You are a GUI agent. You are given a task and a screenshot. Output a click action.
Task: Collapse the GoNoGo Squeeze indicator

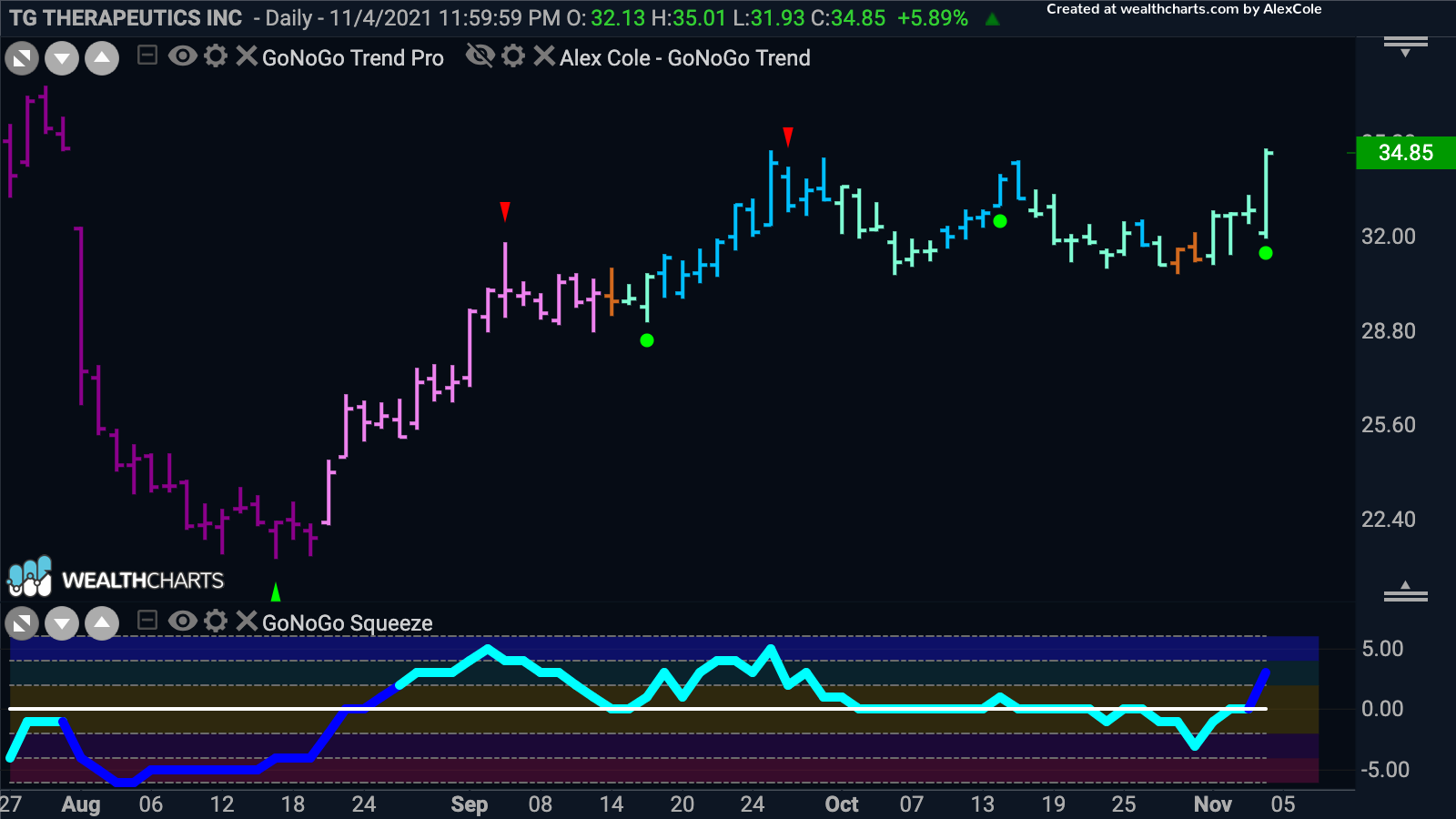147,621
